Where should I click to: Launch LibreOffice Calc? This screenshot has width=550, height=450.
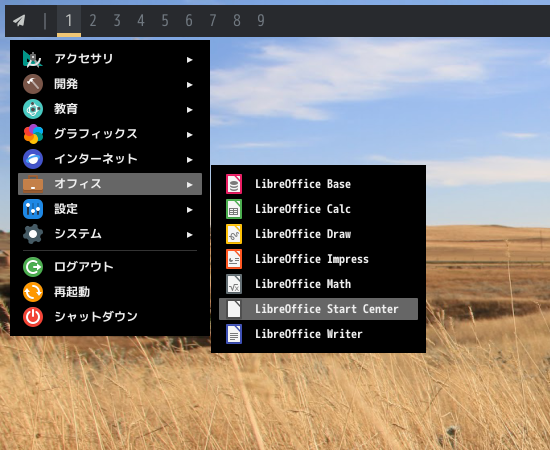(x=318, y=209)
